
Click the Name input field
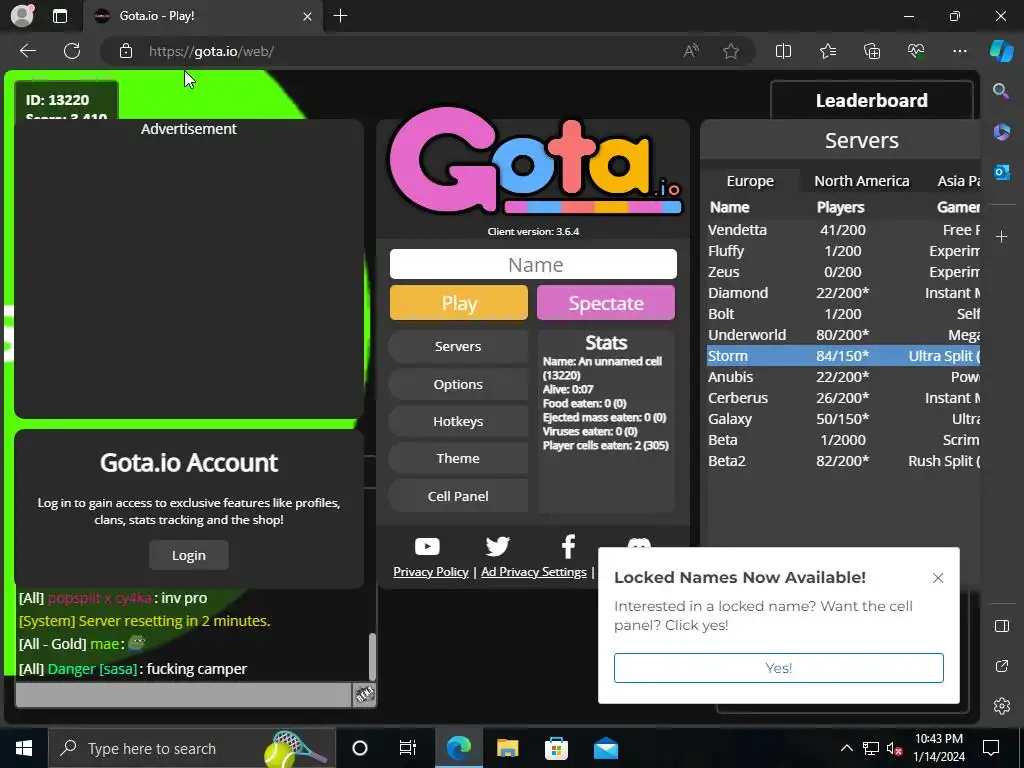coord(533,264)
